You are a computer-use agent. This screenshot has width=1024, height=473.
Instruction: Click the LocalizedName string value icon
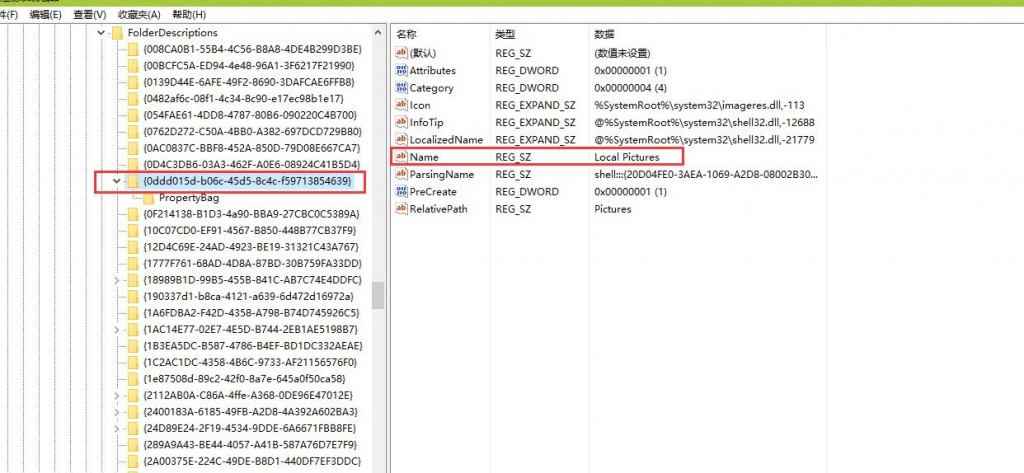401,140
